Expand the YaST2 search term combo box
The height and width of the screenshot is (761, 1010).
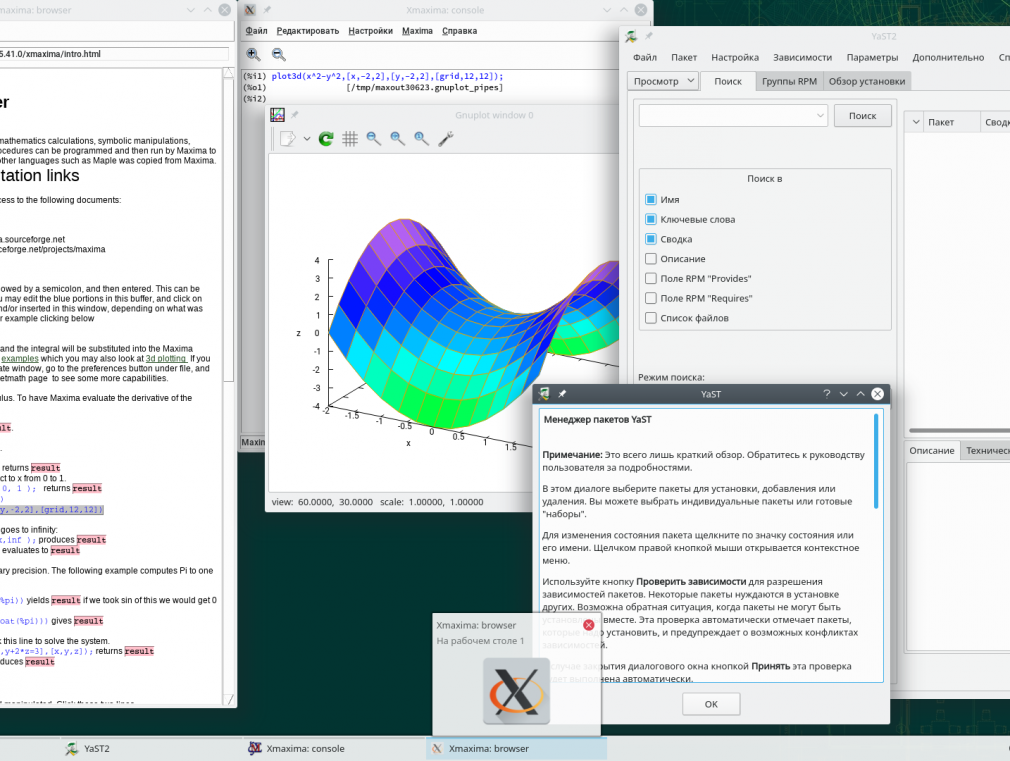tap(820, 116)
